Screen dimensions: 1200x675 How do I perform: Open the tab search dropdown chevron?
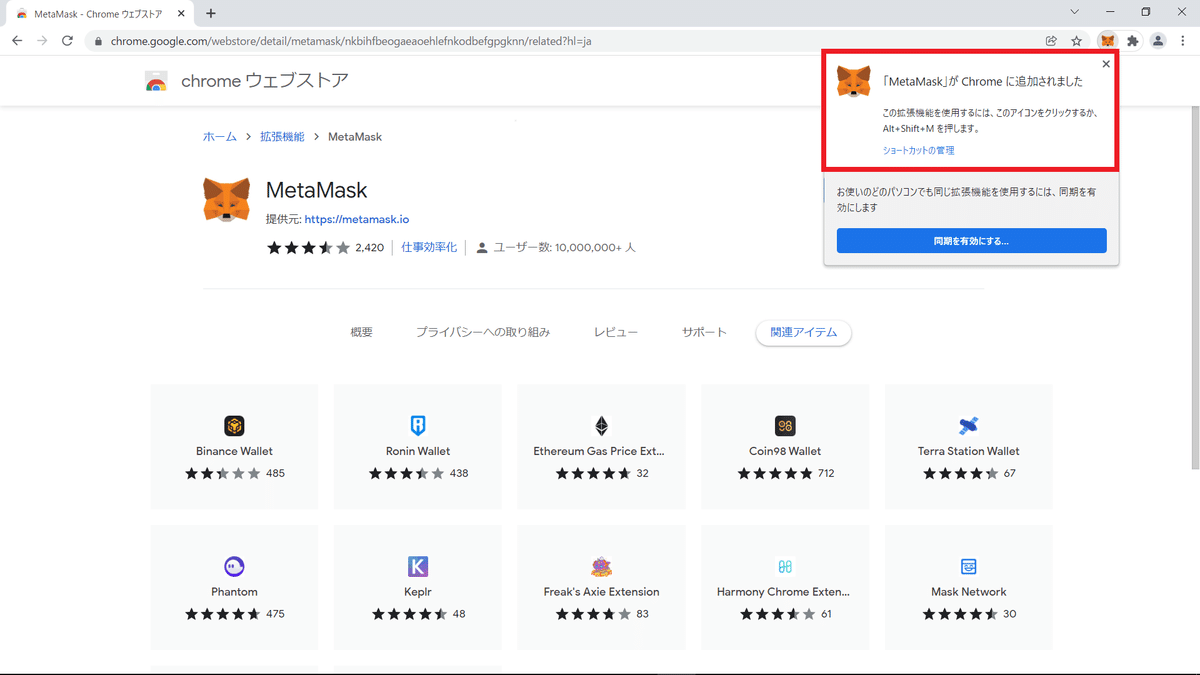pos(1075,13)
